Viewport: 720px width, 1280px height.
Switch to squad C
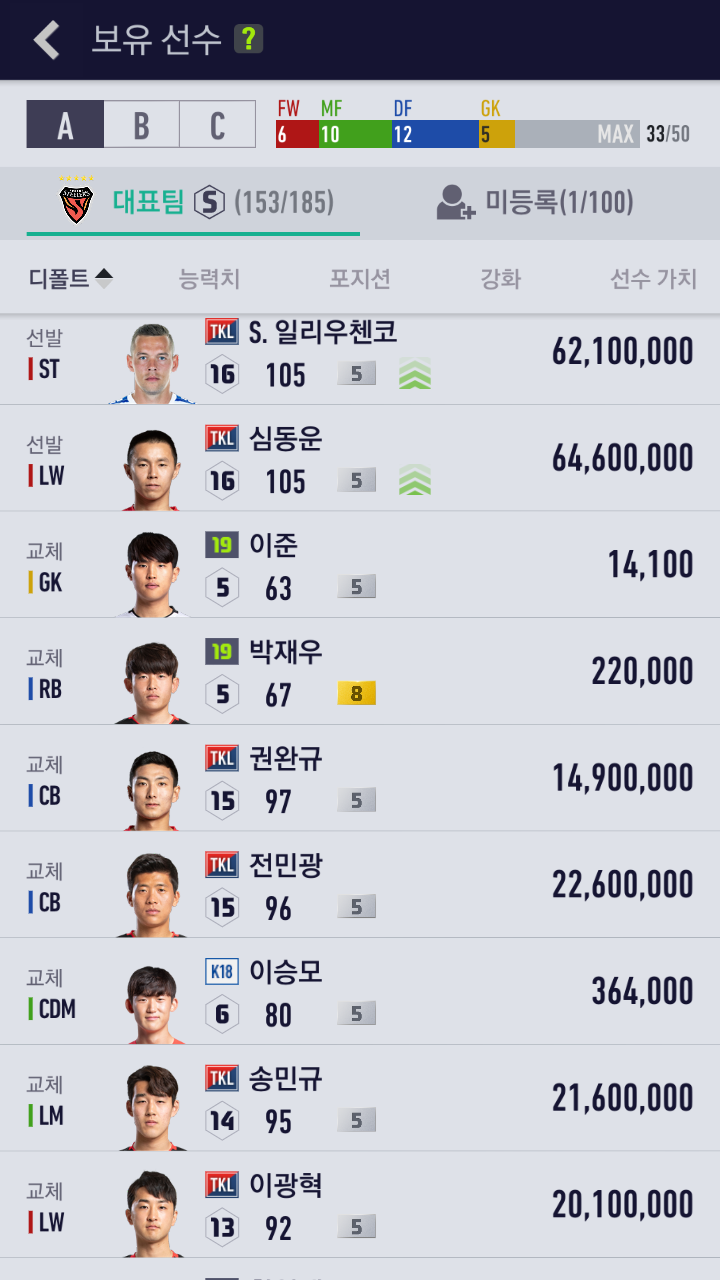(218, 125)
